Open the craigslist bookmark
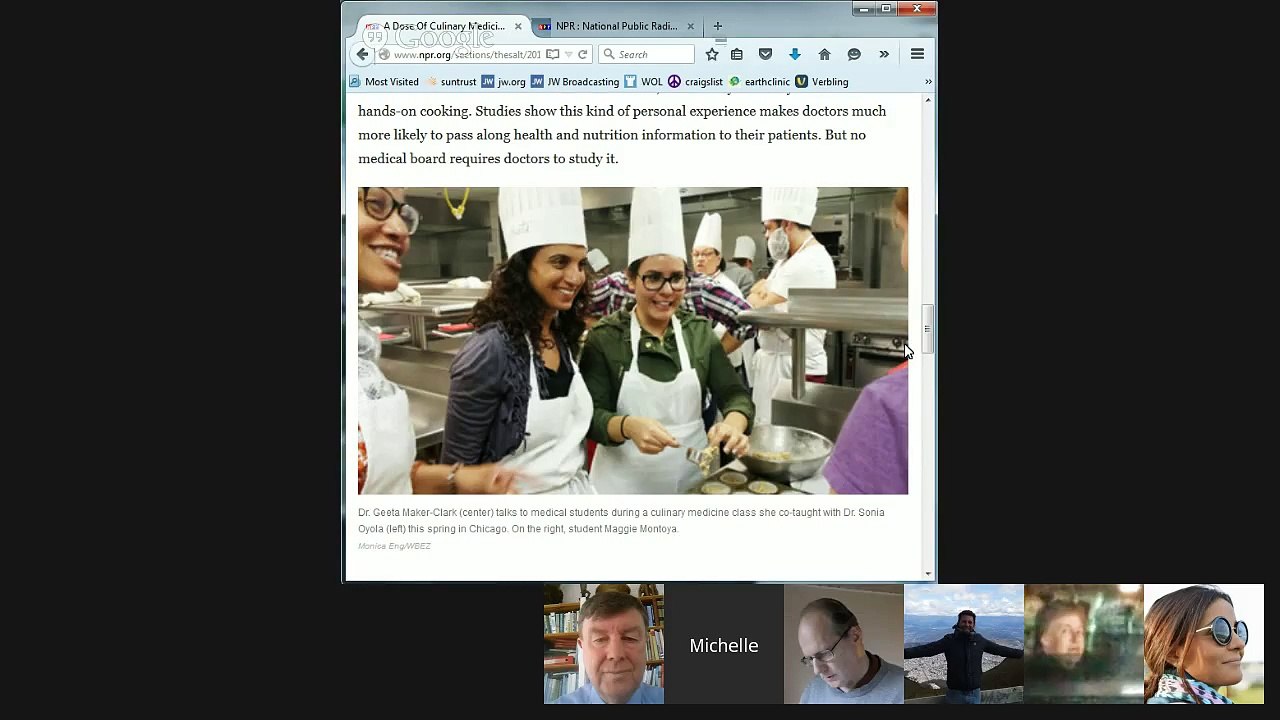 (x=695, y=82)
